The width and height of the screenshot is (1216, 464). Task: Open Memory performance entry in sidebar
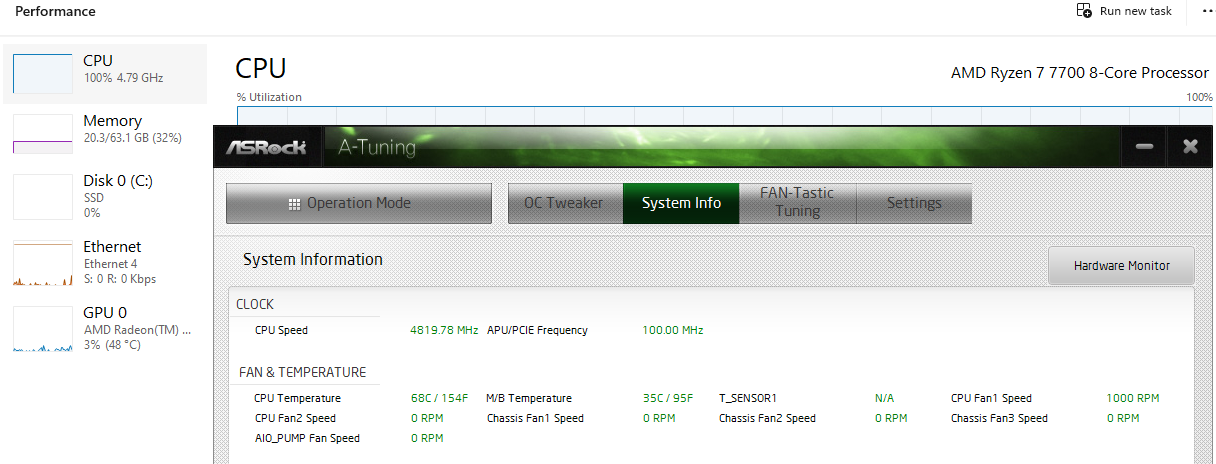point(104,133)
